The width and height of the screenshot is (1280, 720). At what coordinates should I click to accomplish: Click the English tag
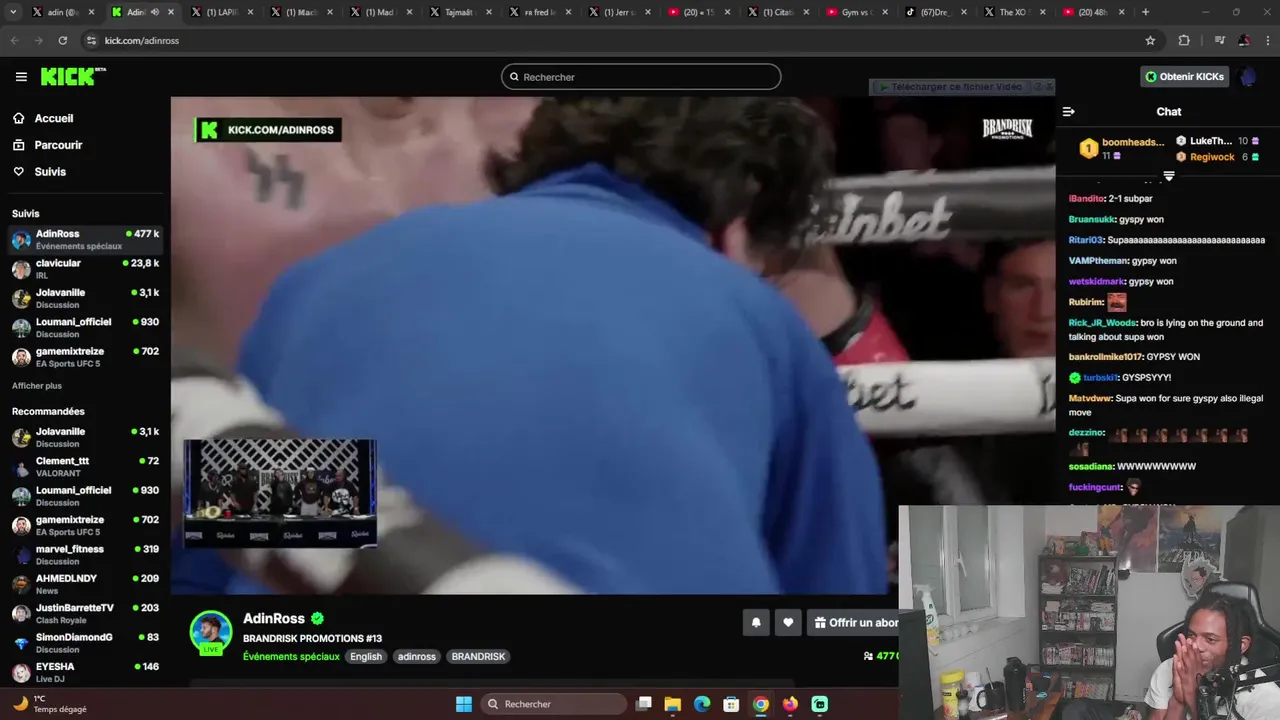coord(366,657)
